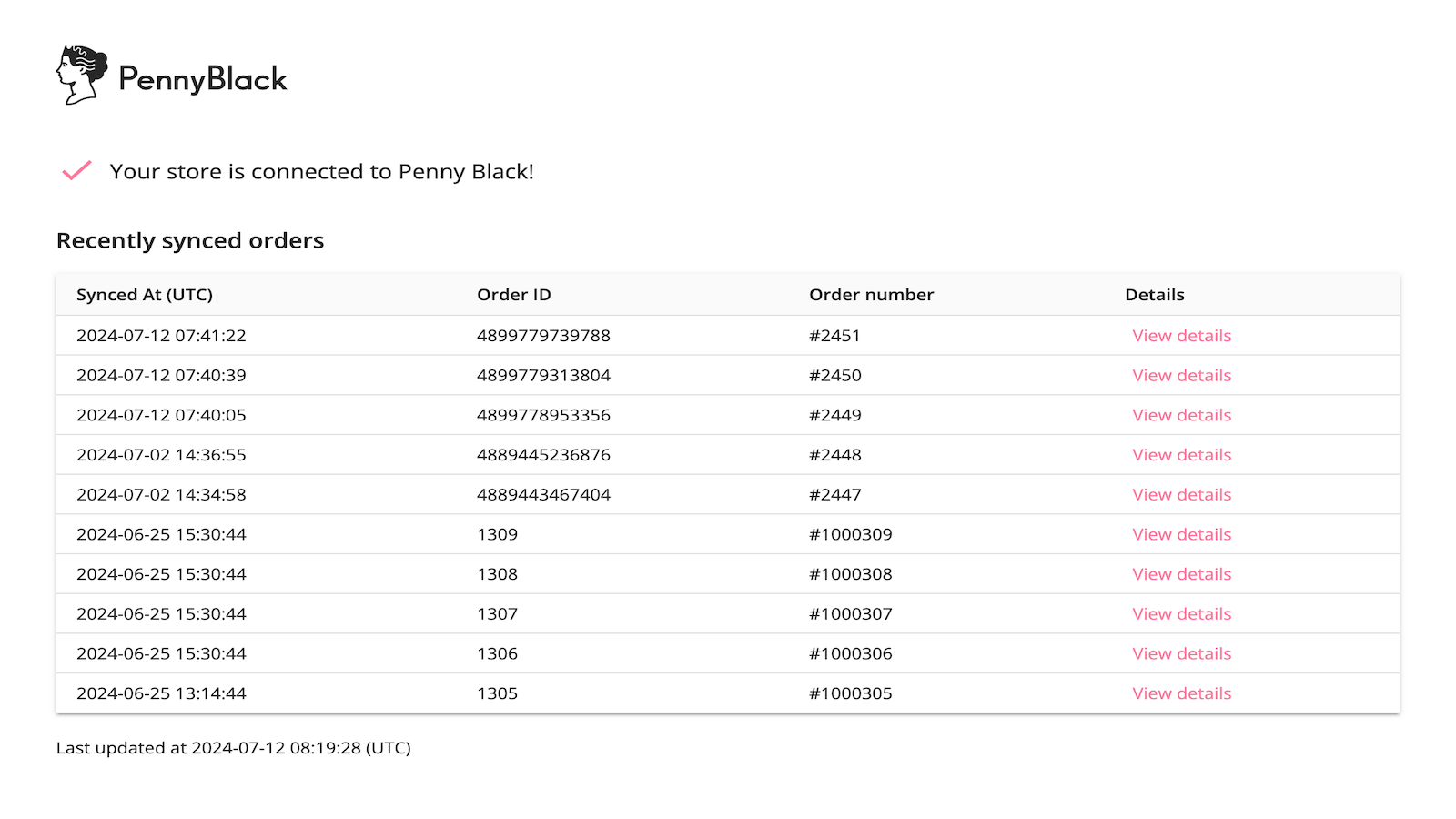Screen dimensions: 1456x819
Task: Open details for the oldest order #1000305
Action: (1181, 693)
